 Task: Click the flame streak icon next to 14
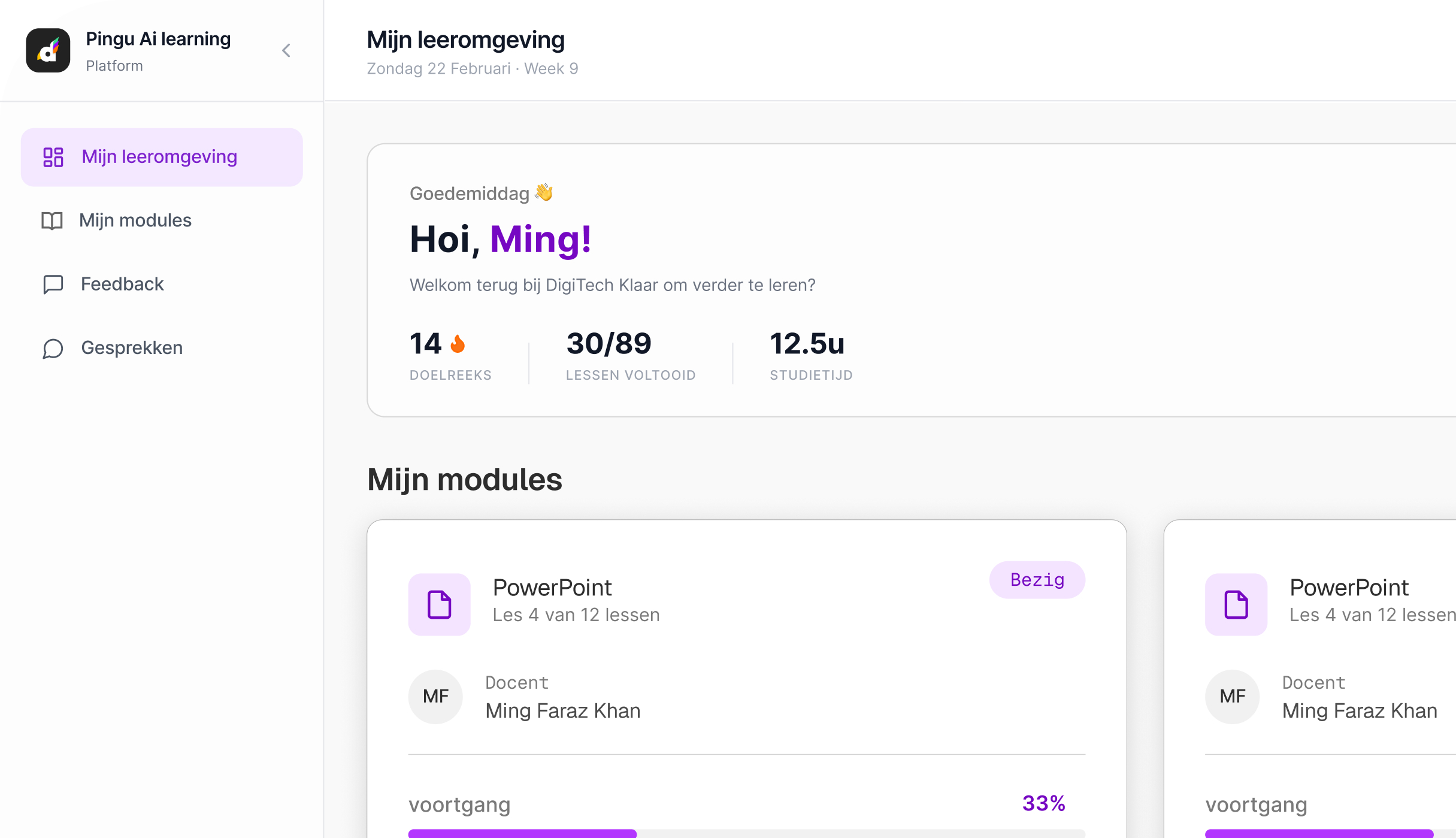(458, 344)
